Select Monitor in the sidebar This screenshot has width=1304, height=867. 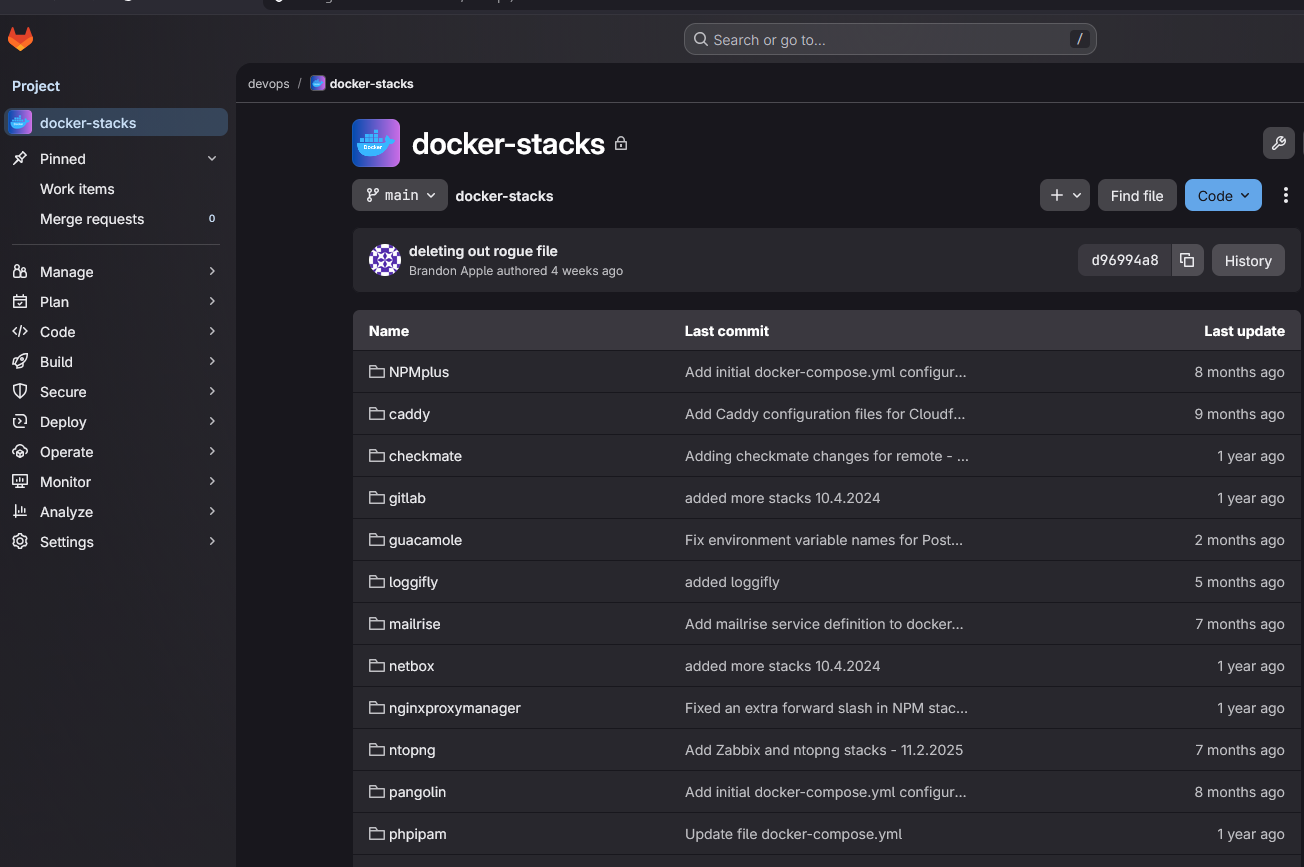coord(116,482)
